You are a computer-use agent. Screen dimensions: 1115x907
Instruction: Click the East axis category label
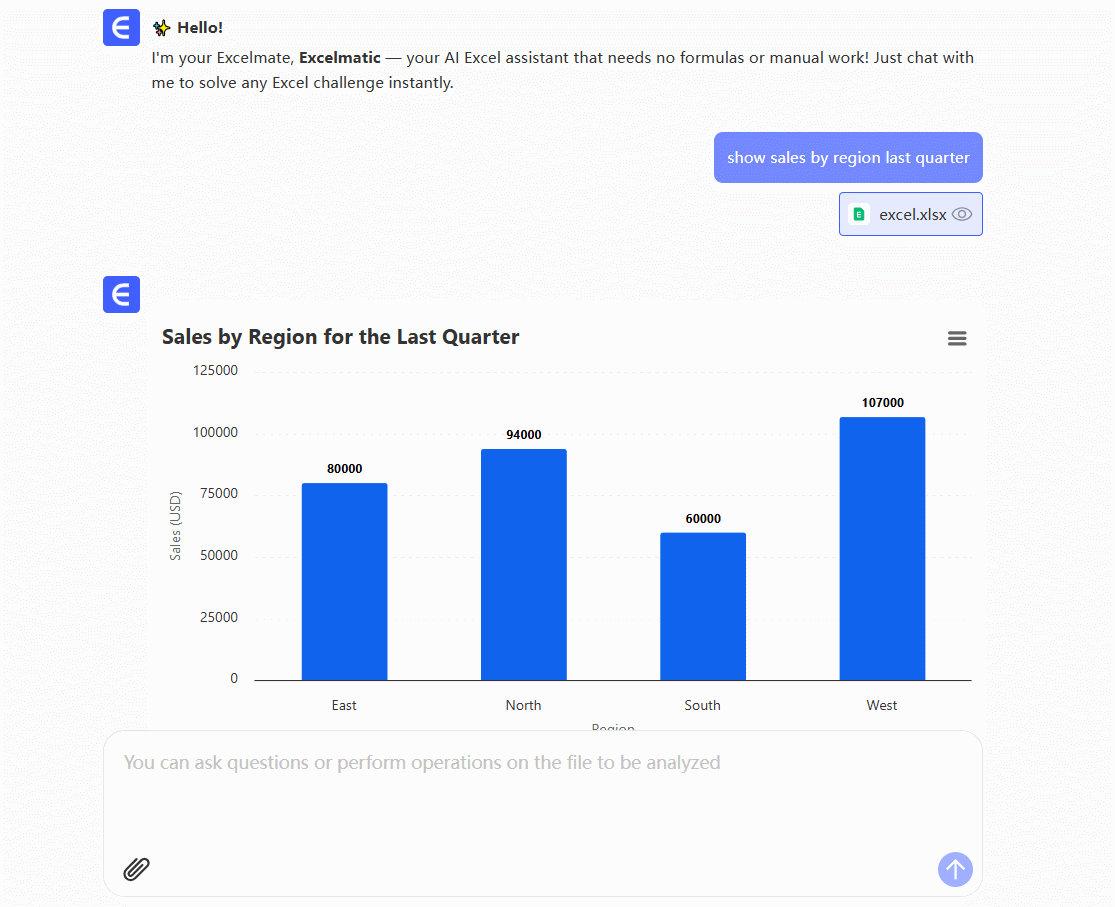point(344,705)
